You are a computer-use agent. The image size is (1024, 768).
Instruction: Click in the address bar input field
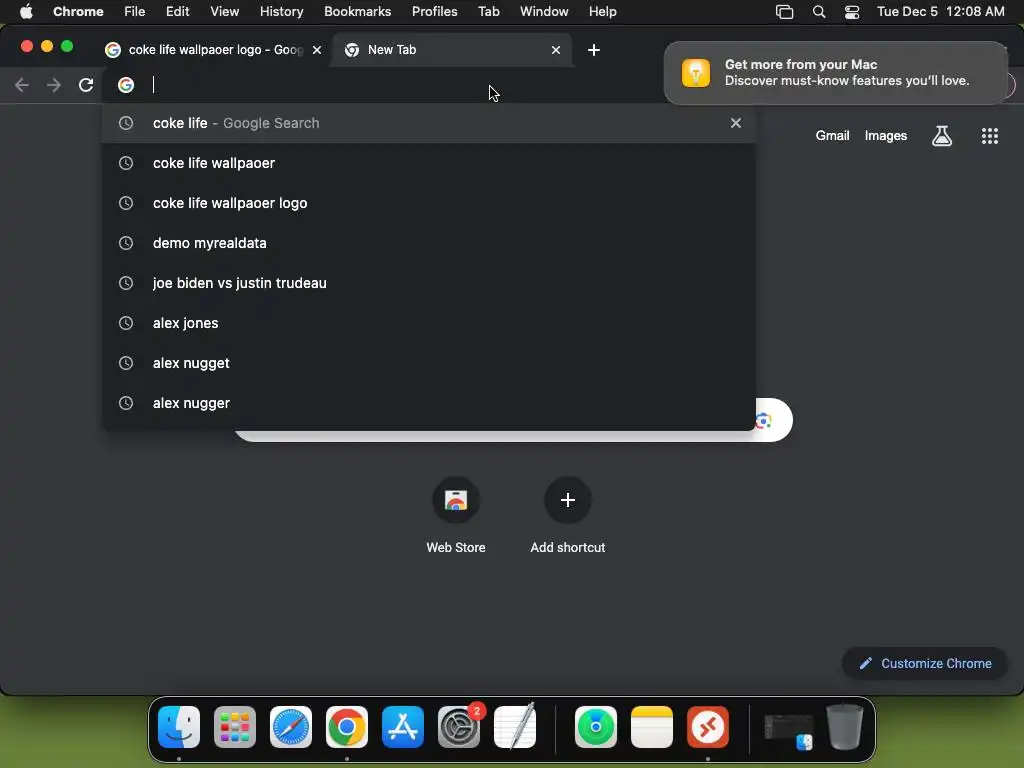pyautogui.click(x=405, y=85)
